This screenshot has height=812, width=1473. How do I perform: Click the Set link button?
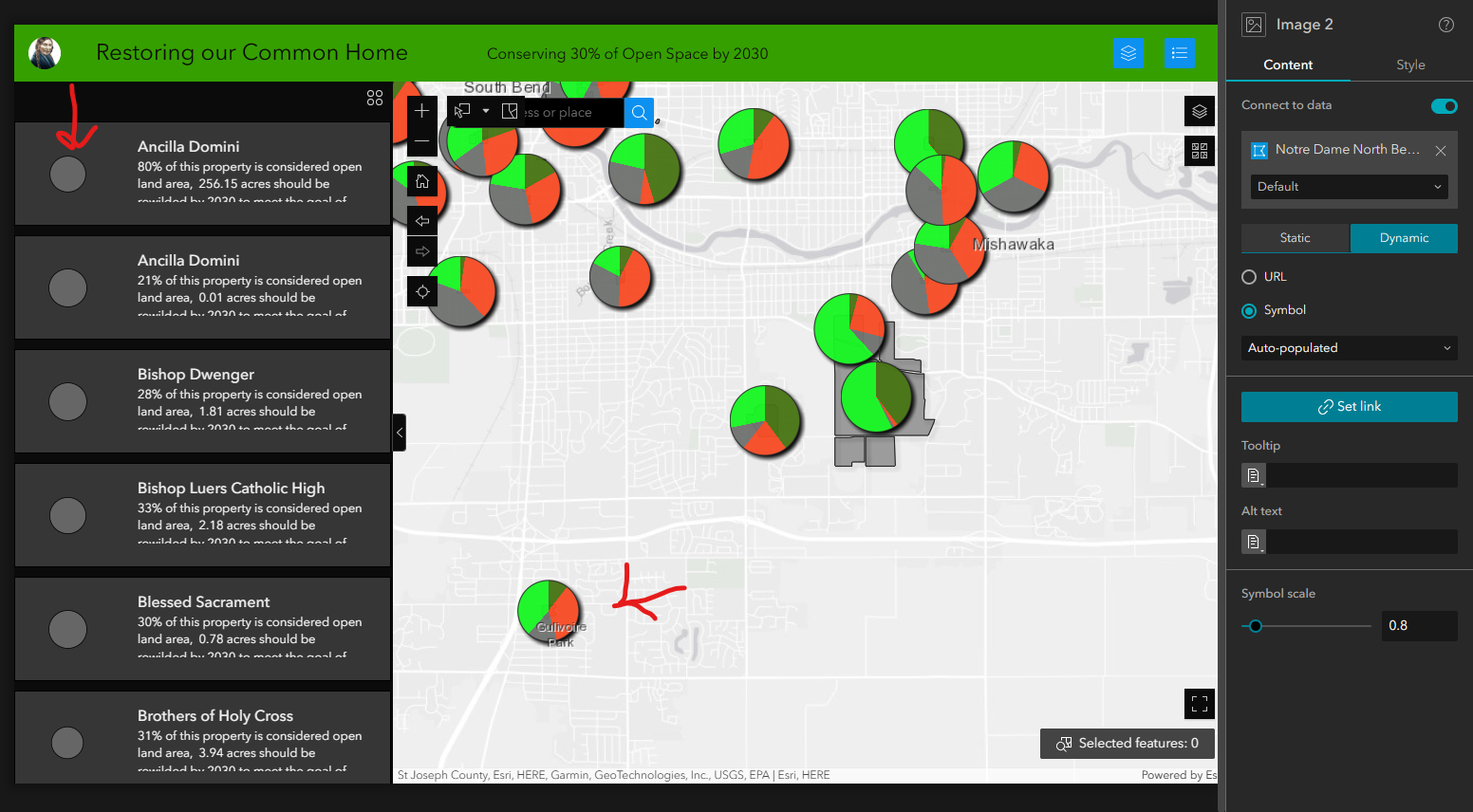pos(1349,406)
